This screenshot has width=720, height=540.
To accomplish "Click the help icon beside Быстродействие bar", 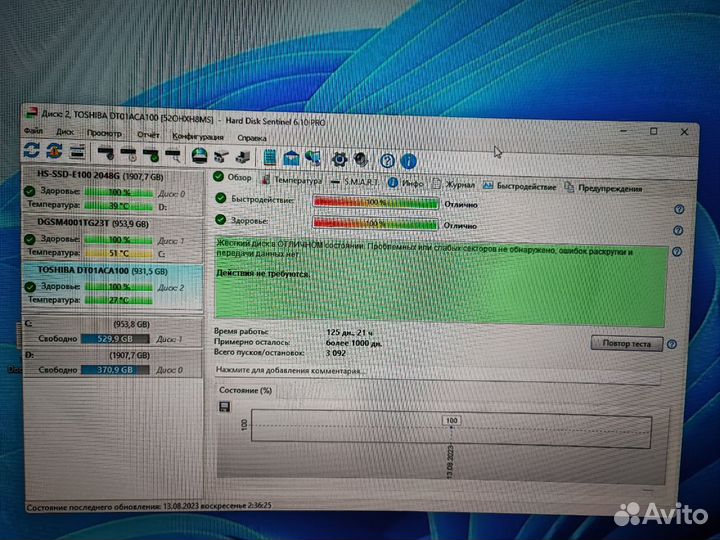I will point(679,209).
